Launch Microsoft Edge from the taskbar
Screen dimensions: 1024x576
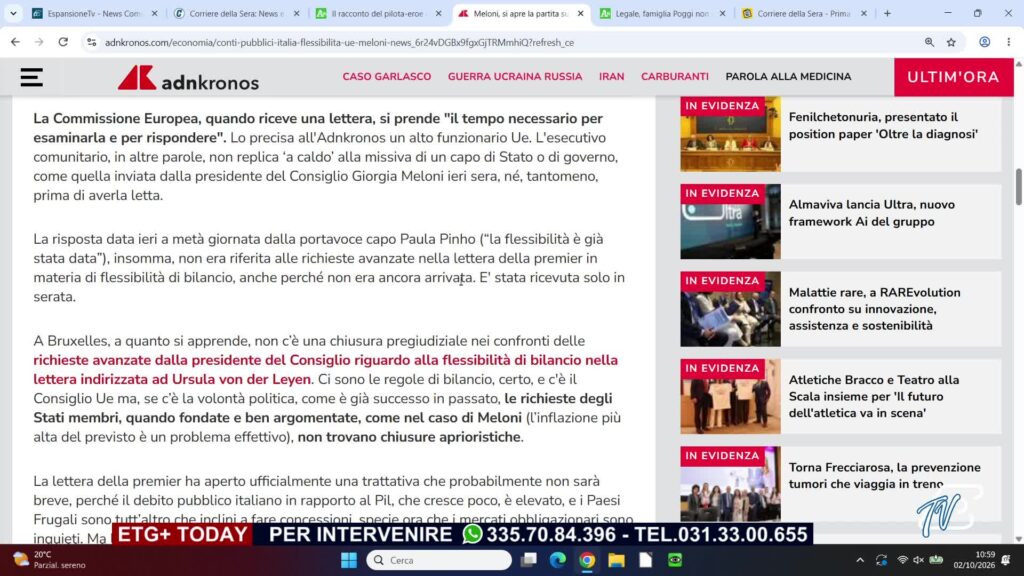click(x=558, y=560)
